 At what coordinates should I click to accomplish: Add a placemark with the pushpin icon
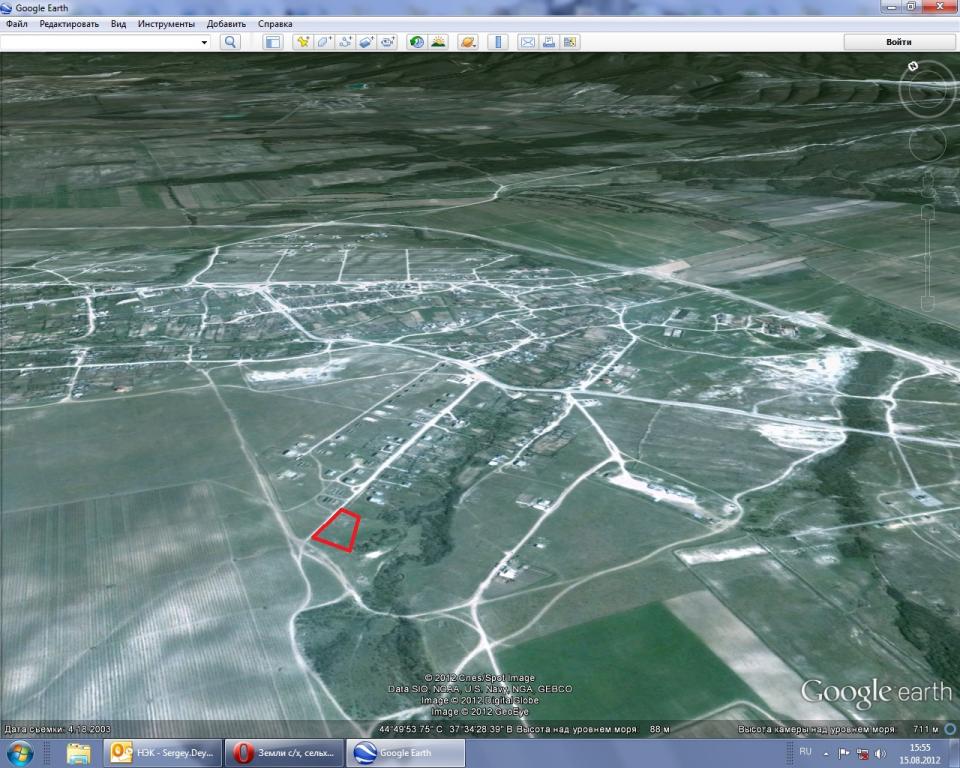pos(302,42)
